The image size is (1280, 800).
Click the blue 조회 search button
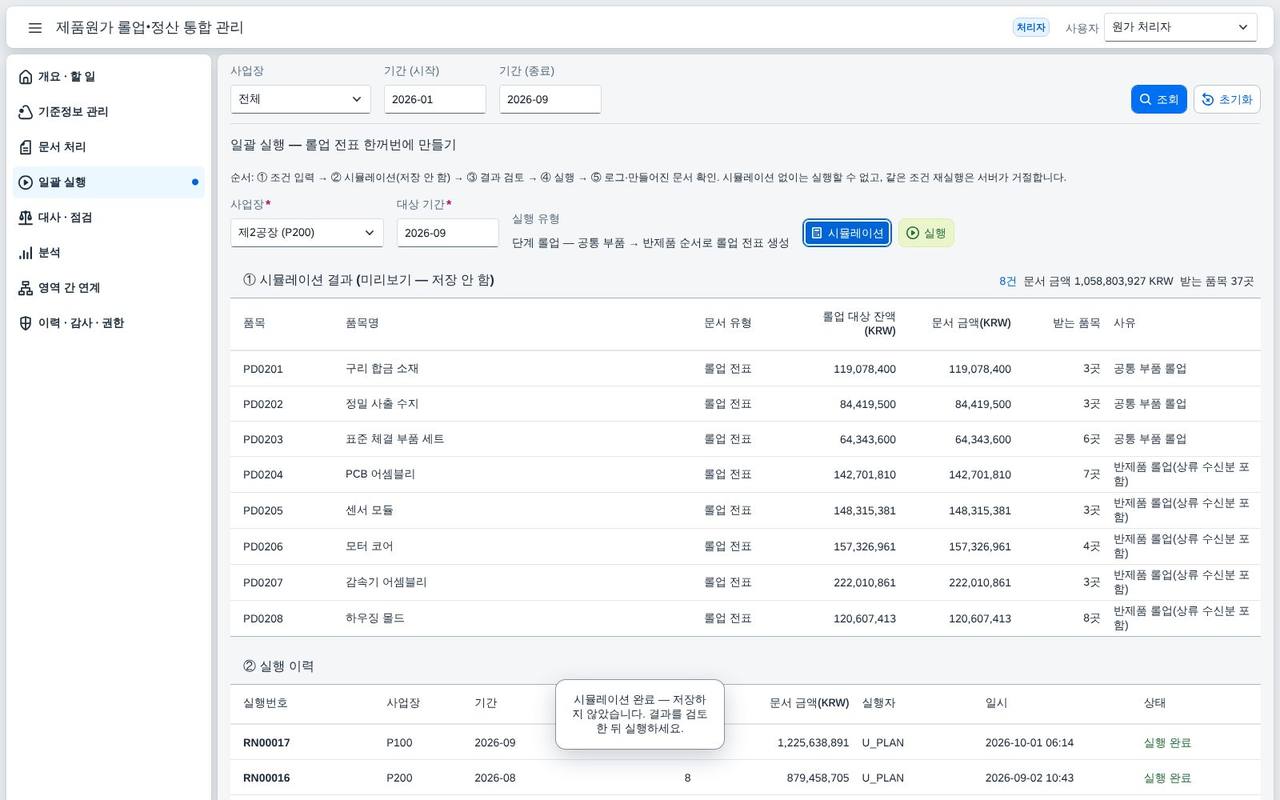(1159, 99)
